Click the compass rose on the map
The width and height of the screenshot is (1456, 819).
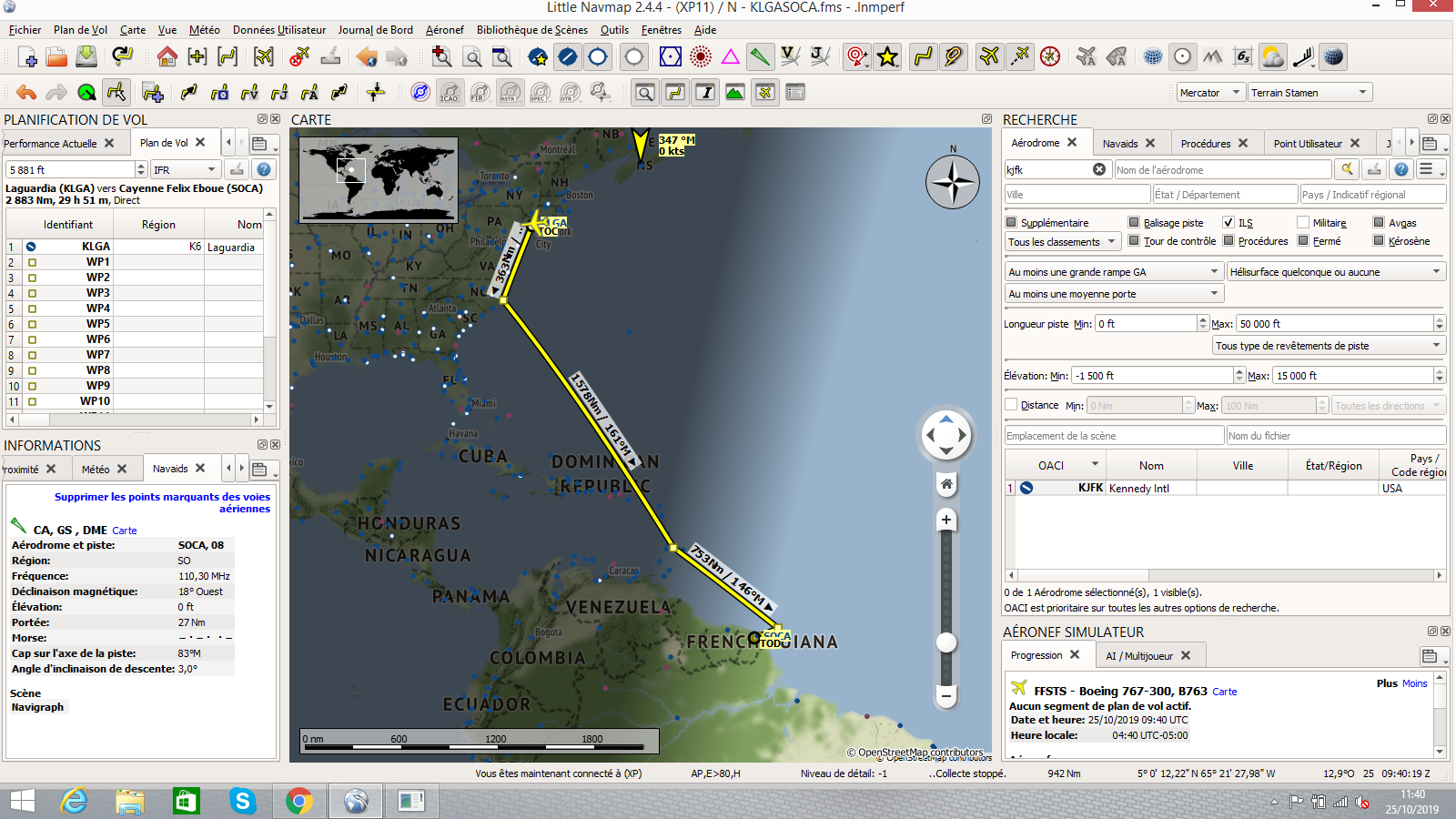tap(952, 182)
